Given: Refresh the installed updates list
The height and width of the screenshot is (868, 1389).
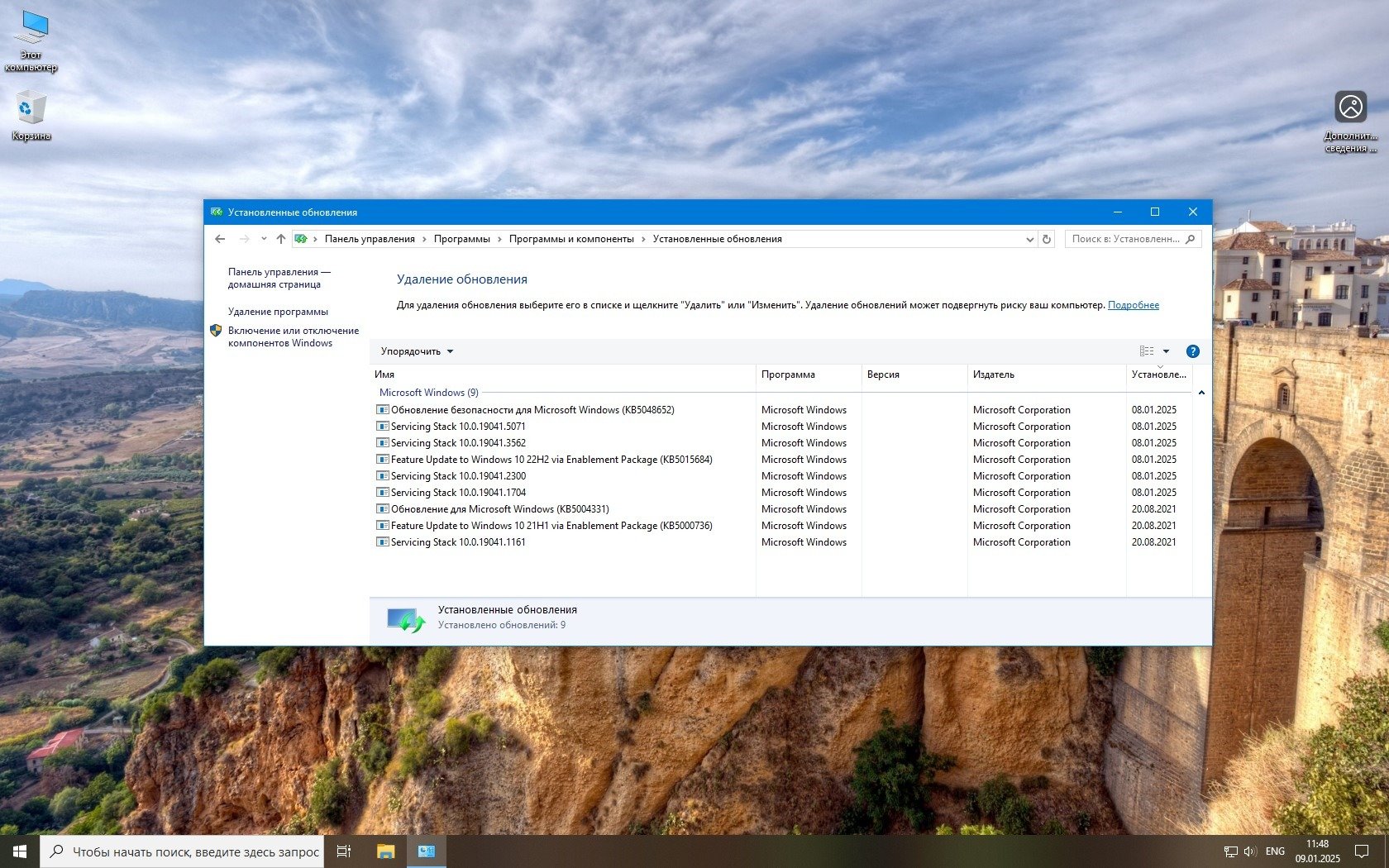Looking at the screenshot, I should point(1047,239).
